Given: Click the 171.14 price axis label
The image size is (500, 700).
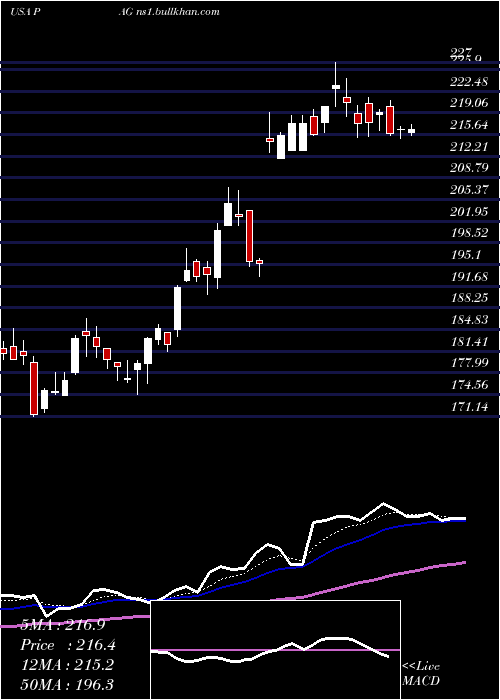Looking at the screenshot, I should [x=469, y=407].
